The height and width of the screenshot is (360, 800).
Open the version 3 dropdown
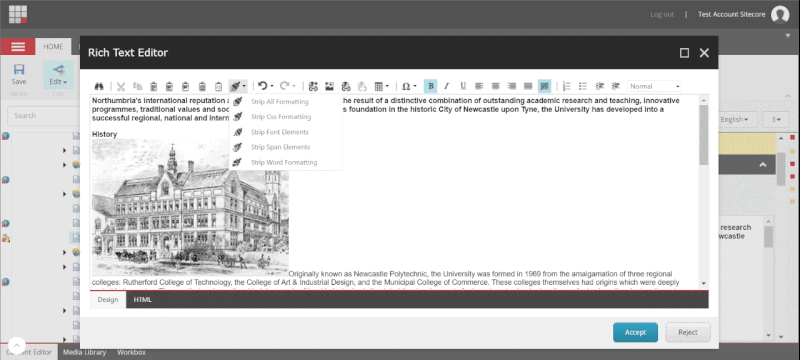coord(776,119)
